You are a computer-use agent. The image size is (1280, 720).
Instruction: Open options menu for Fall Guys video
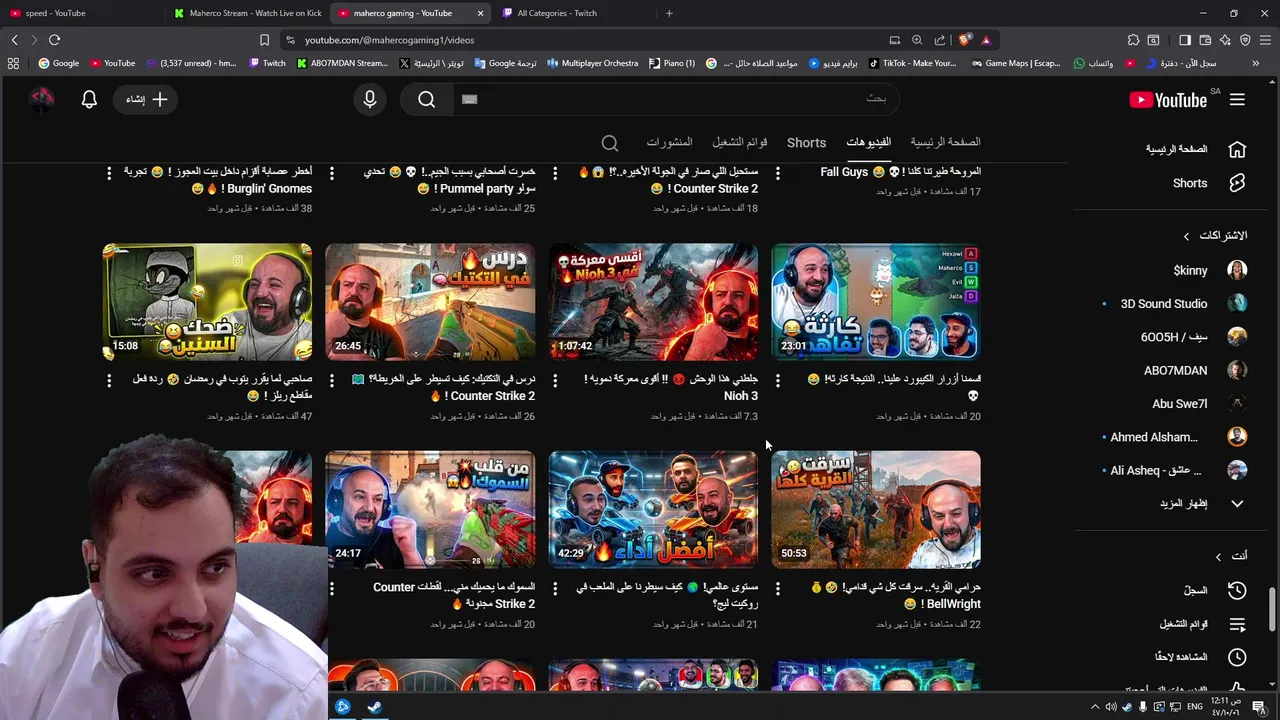778,173
